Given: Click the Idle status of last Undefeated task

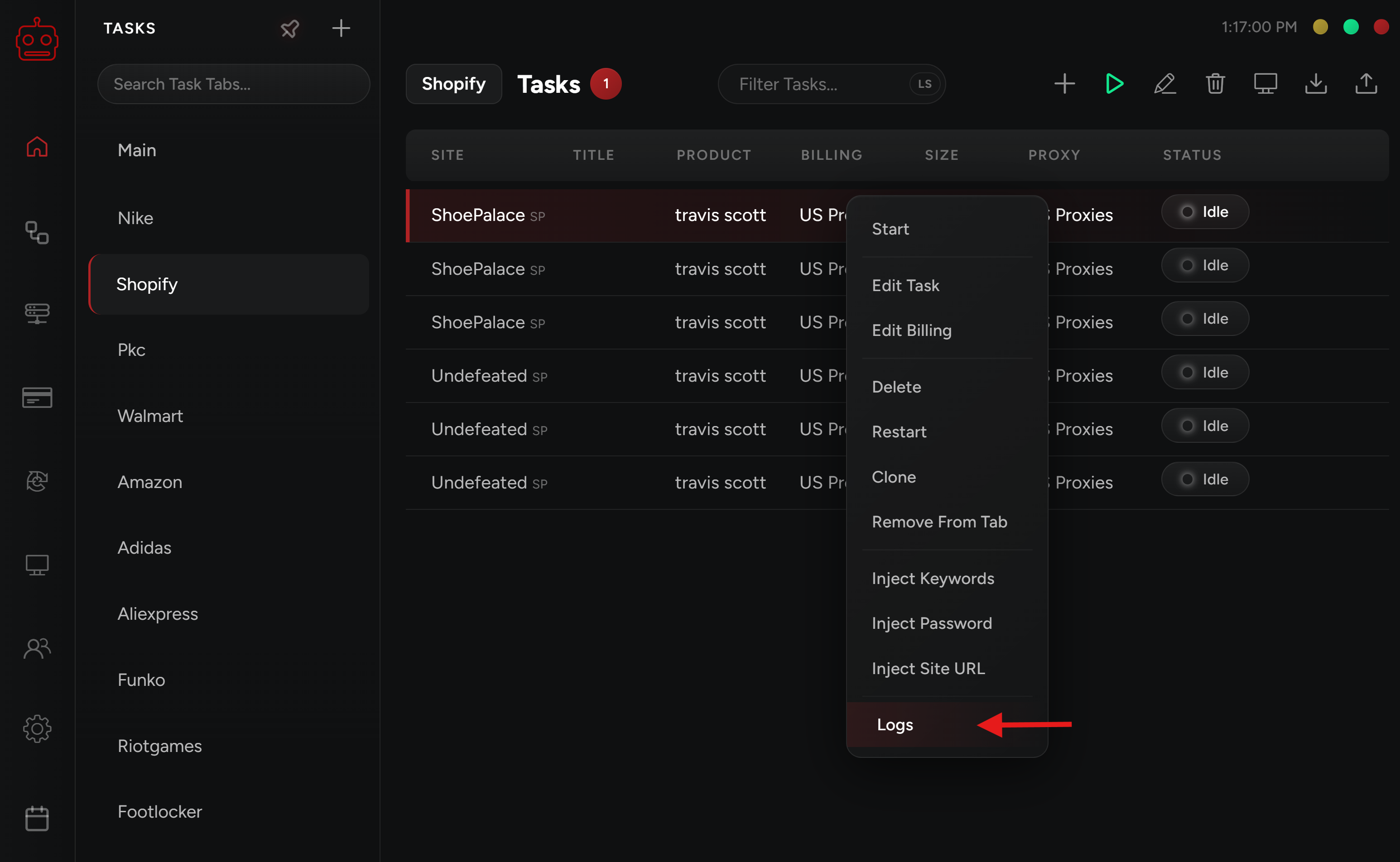Looking at the screenshot, I should pyautogui.click(x=1205, y=479).
